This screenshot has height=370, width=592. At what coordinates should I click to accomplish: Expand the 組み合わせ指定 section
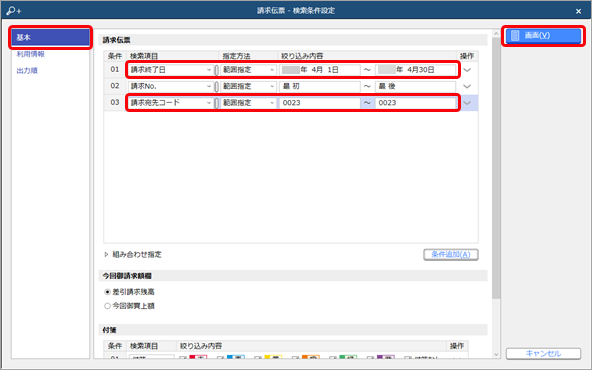[x=106, y=254]
